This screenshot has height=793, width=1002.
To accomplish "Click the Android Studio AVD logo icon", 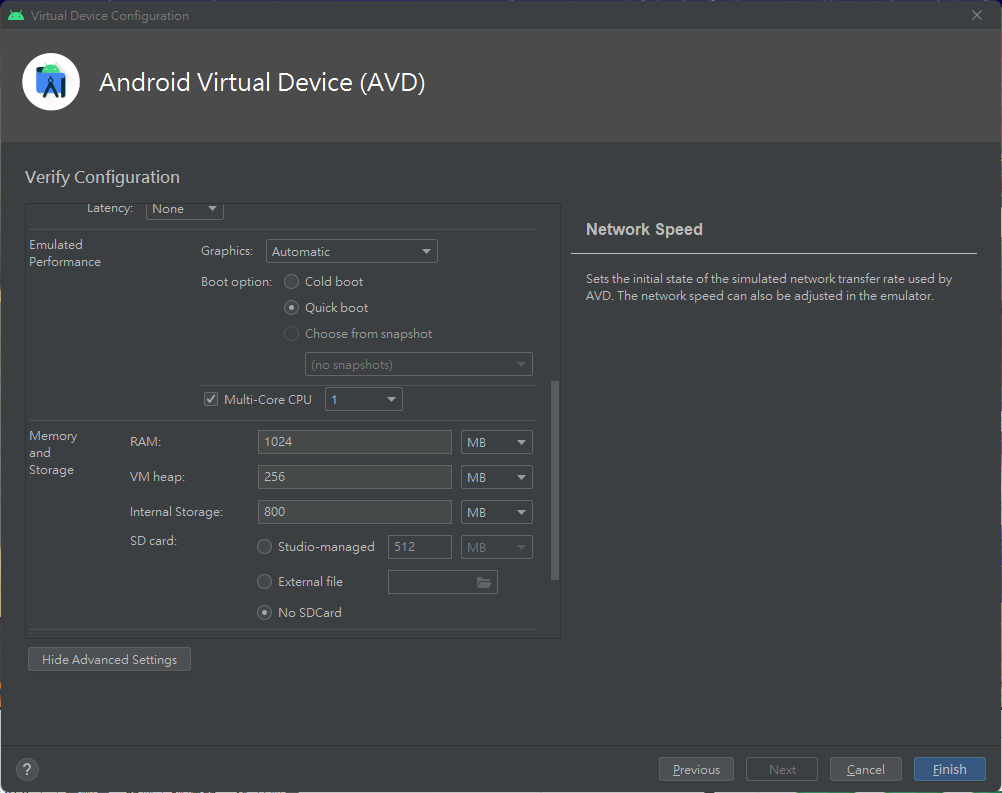I will tap(51, 82).
